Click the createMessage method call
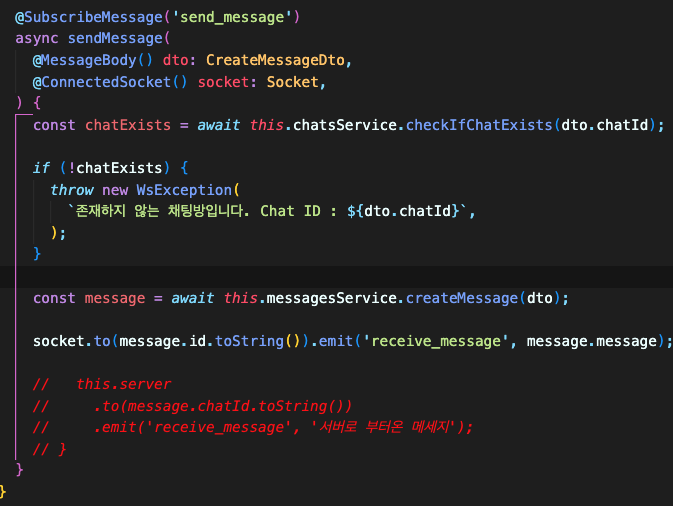Screen dimensions: 673x506 click(x=462, y=298)
